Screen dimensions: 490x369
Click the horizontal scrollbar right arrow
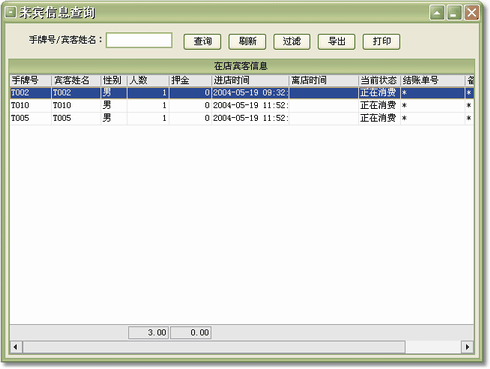[467, 347]
